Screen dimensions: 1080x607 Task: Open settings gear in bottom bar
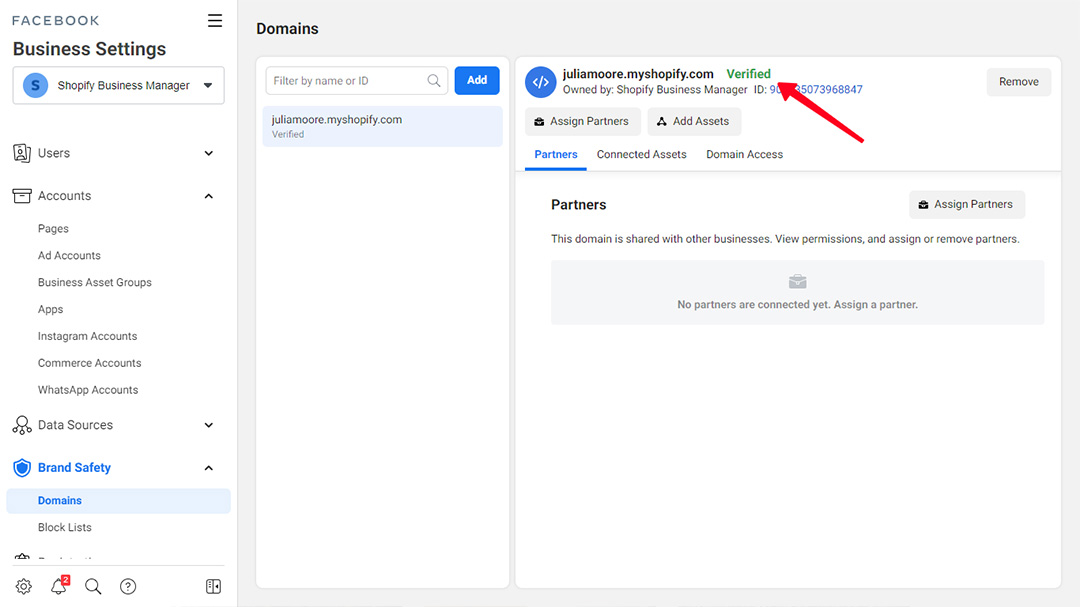pos(23,586)
